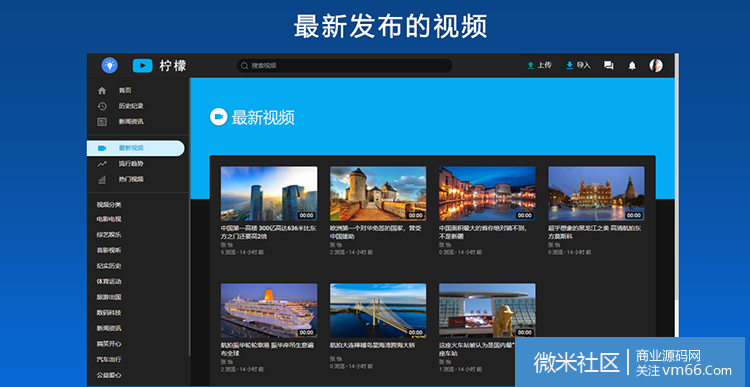Click the 上传 upload button
This screenshot has width=750, height=387.
click(540, 65)
